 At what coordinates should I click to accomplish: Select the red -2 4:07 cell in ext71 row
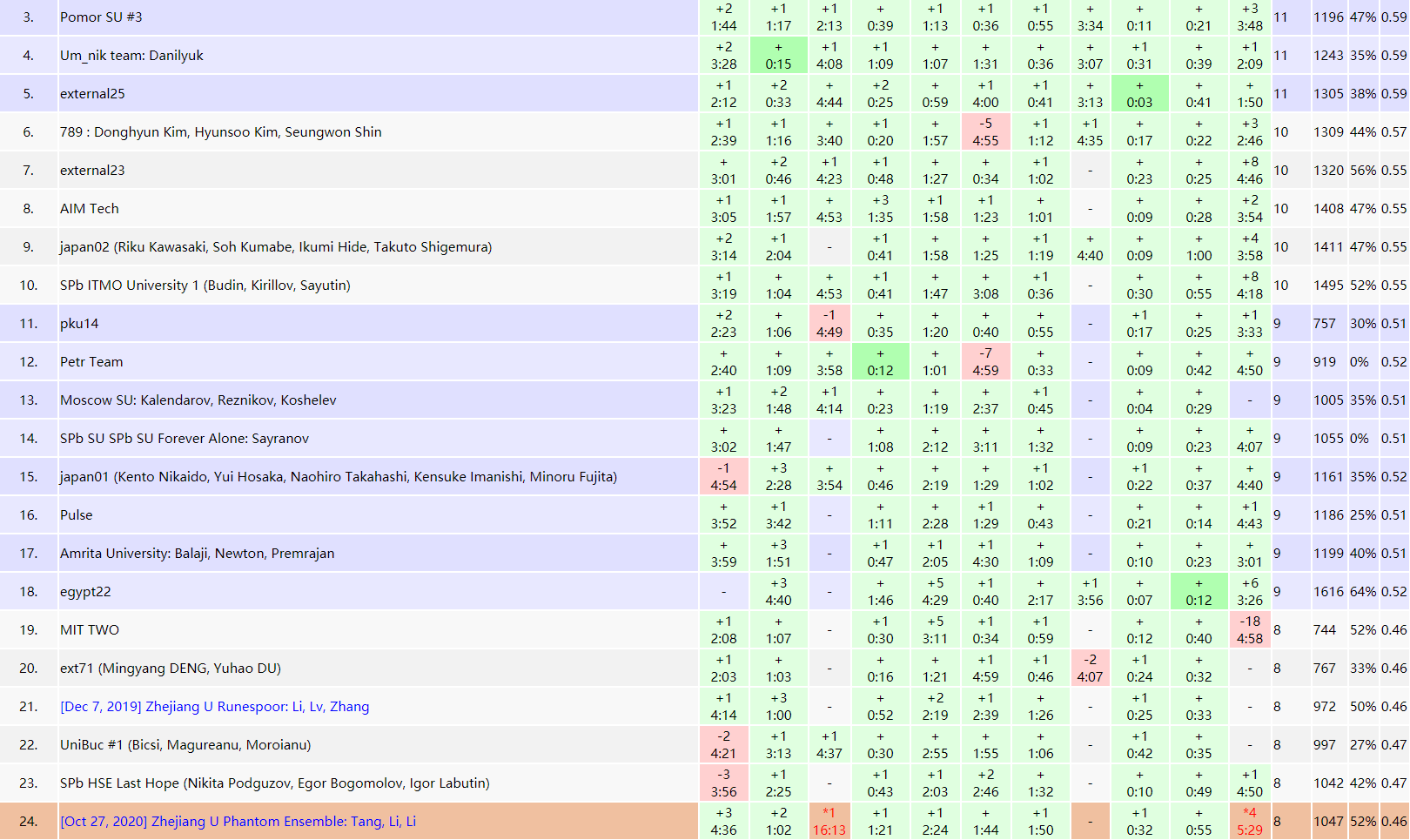(x=1090, y=669)
